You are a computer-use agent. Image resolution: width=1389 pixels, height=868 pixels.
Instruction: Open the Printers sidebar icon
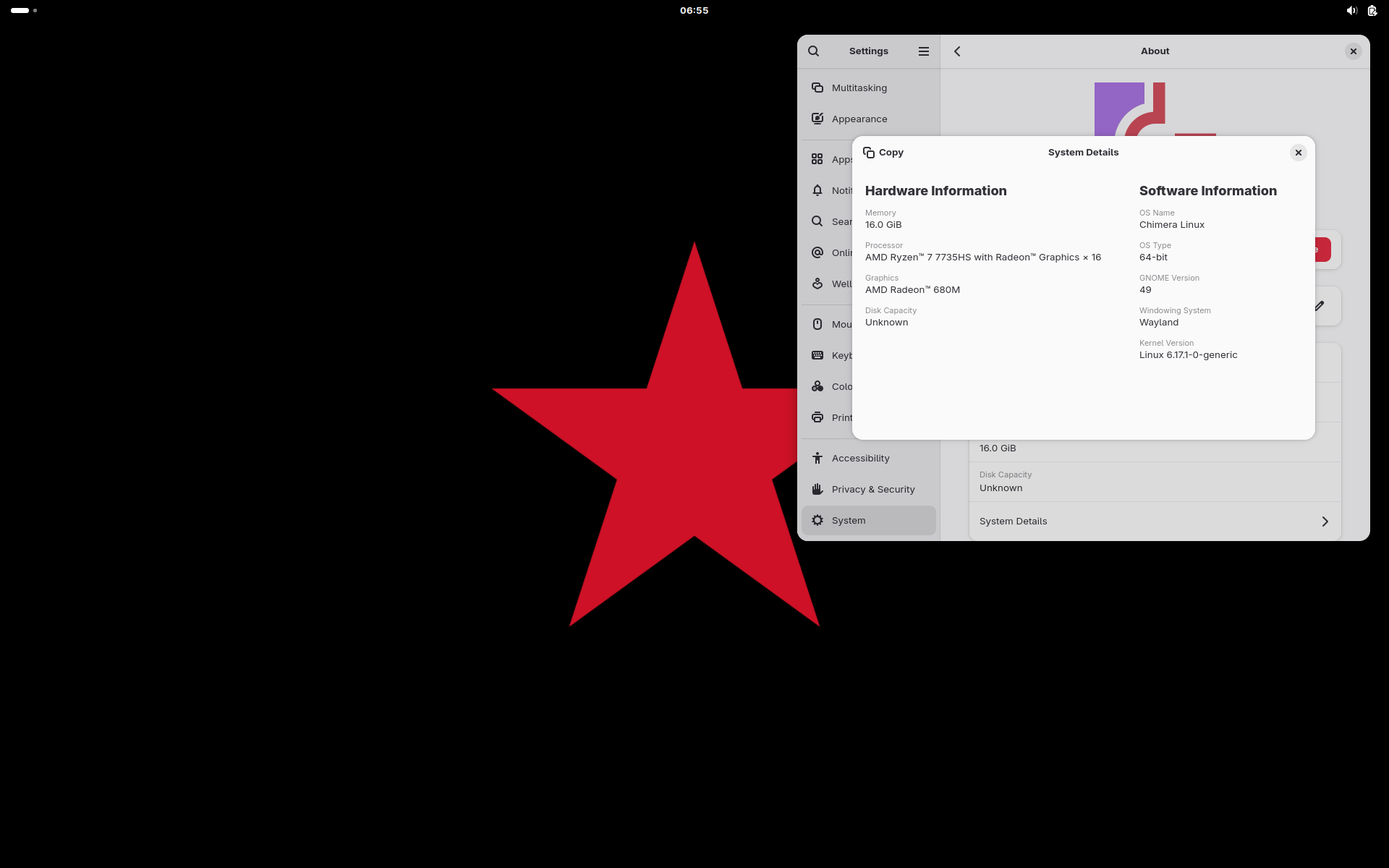817,417
